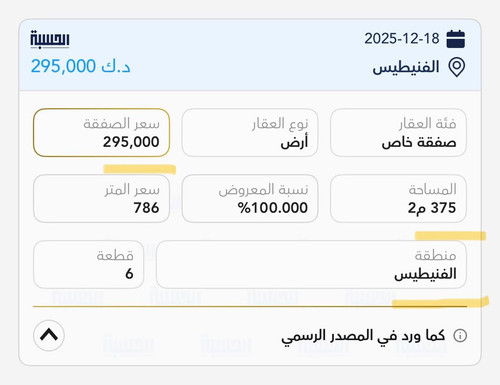
Task: Click the قطعة 6 box
Action: (x=89, y=264)
